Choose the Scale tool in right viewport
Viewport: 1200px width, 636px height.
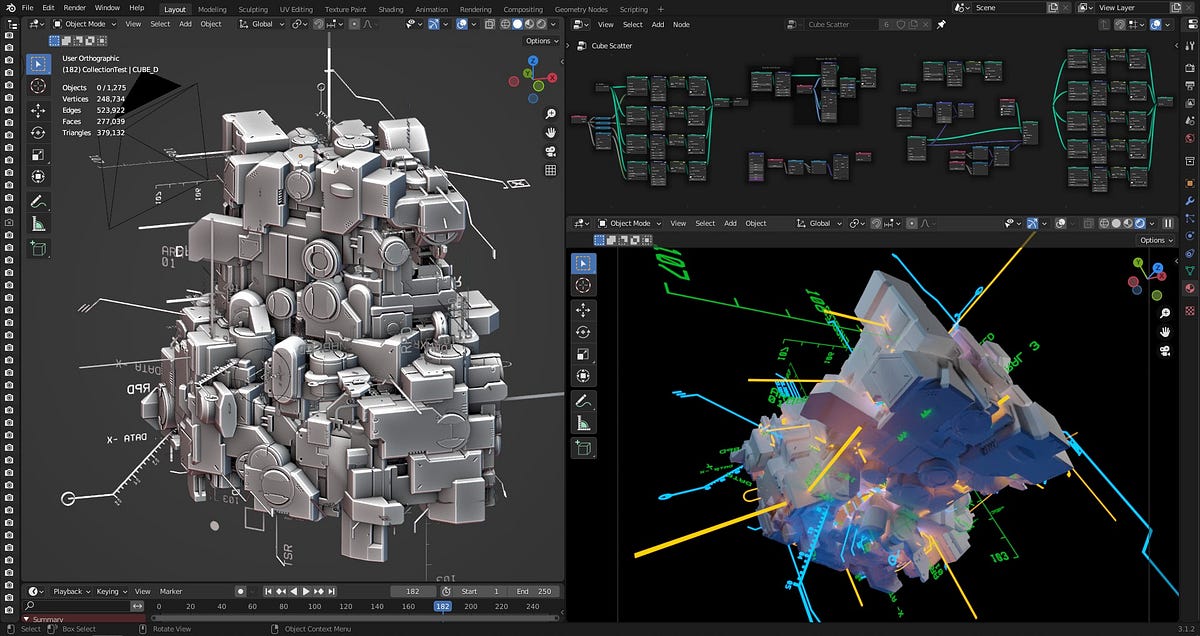582,354
